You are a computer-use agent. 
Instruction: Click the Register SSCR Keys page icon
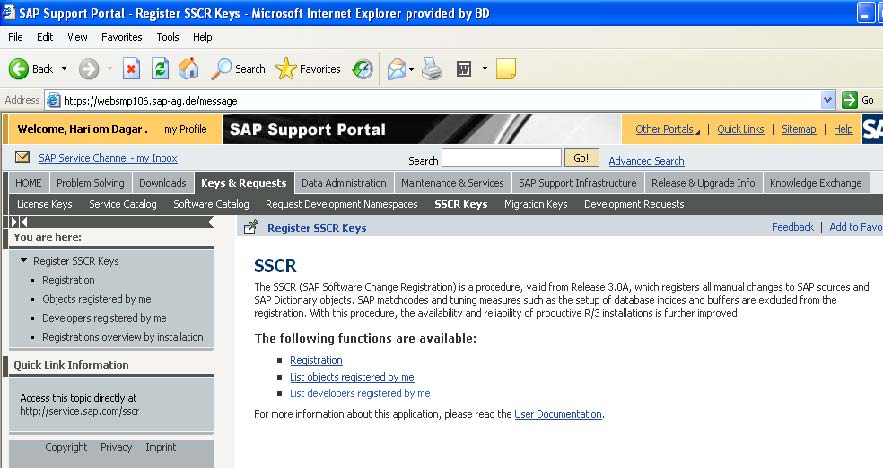click(251, 227)
